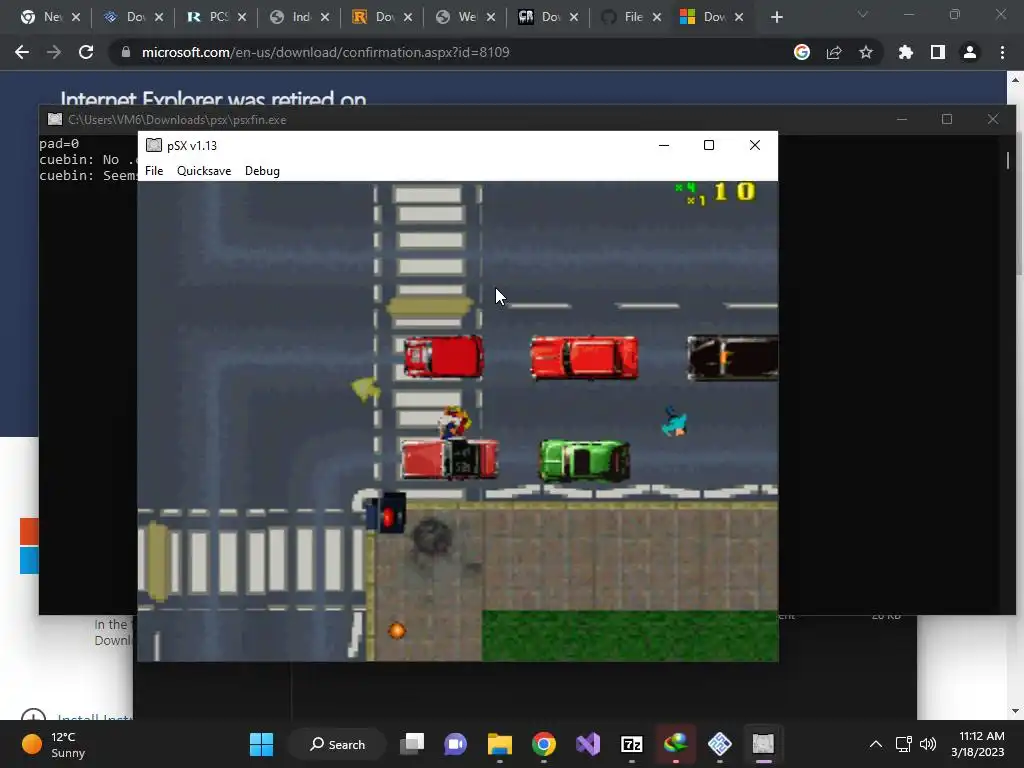The image size is (1024, 768).
Task: Bookmark this page with the star icon
Action: pos(866,52)
